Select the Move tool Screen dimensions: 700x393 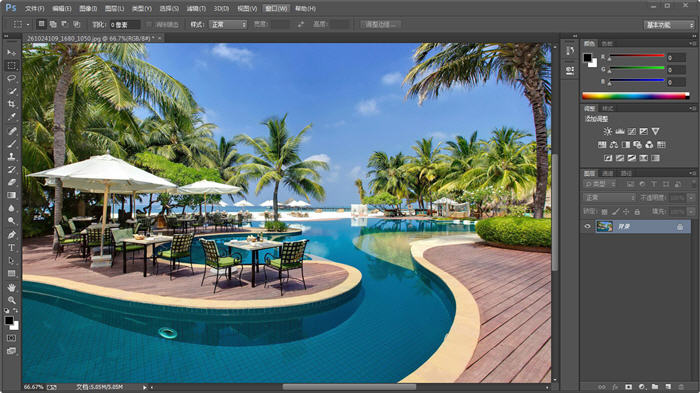pos(12,53)
